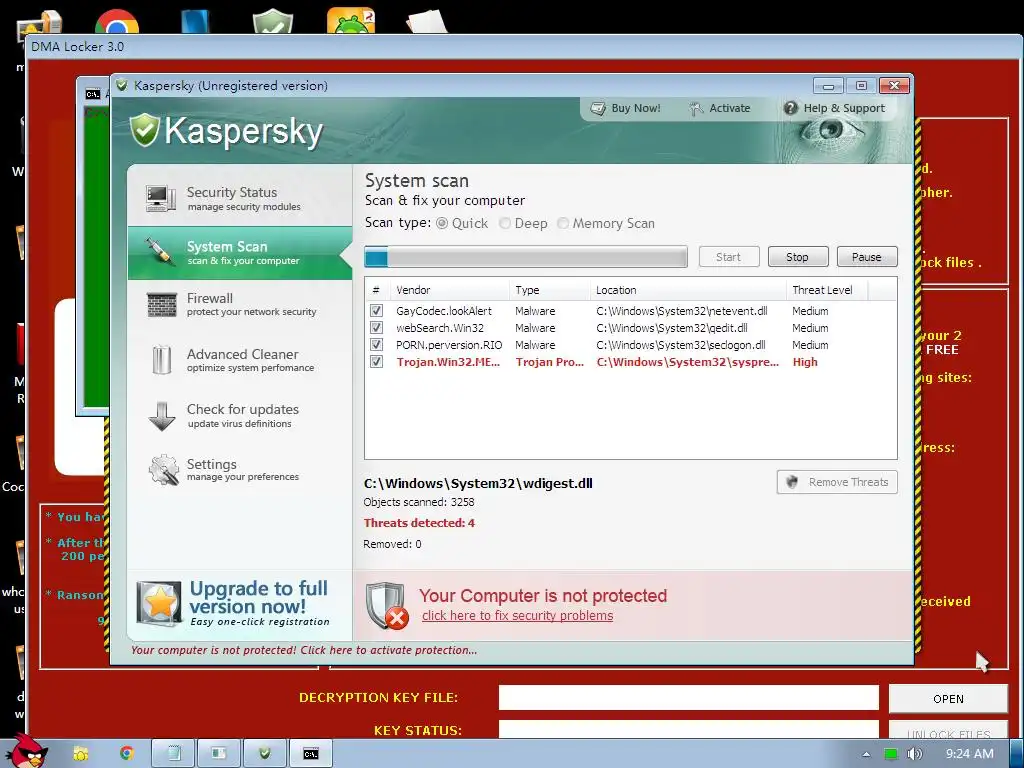Click High threat level cell

(805, 362)
